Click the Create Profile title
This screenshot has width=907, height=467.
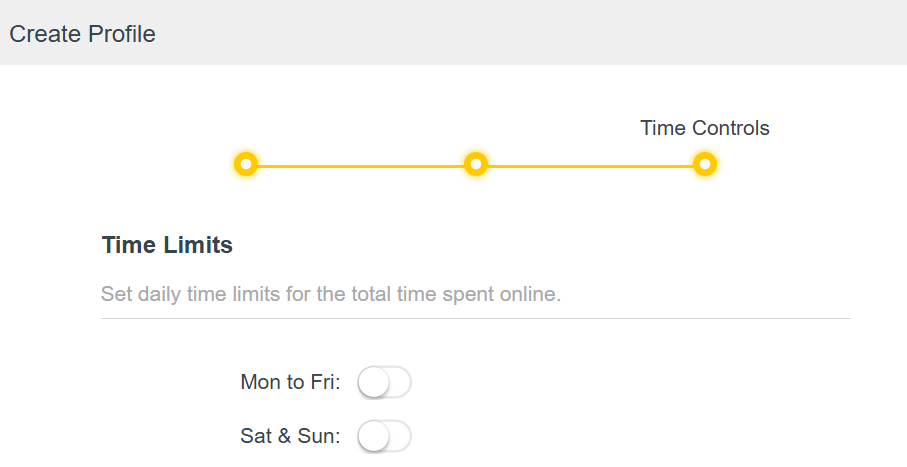pyautogui.click(x=82, y=34)
